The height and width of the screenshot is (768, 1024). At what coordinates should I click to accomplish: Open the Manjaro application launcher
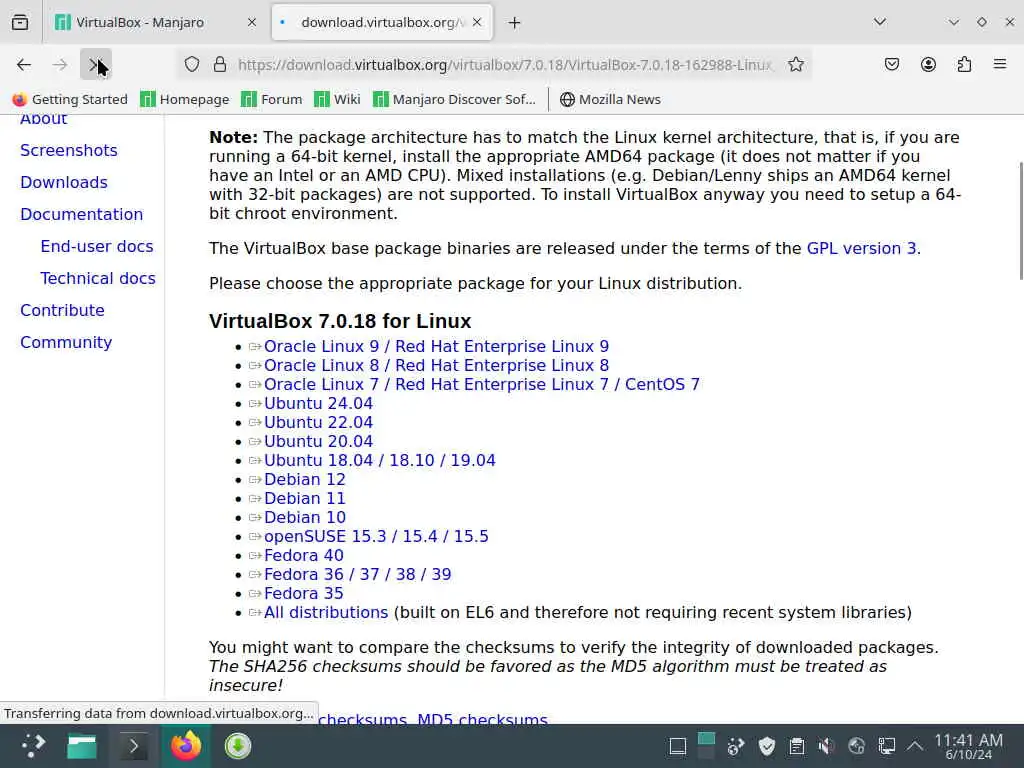33,746
